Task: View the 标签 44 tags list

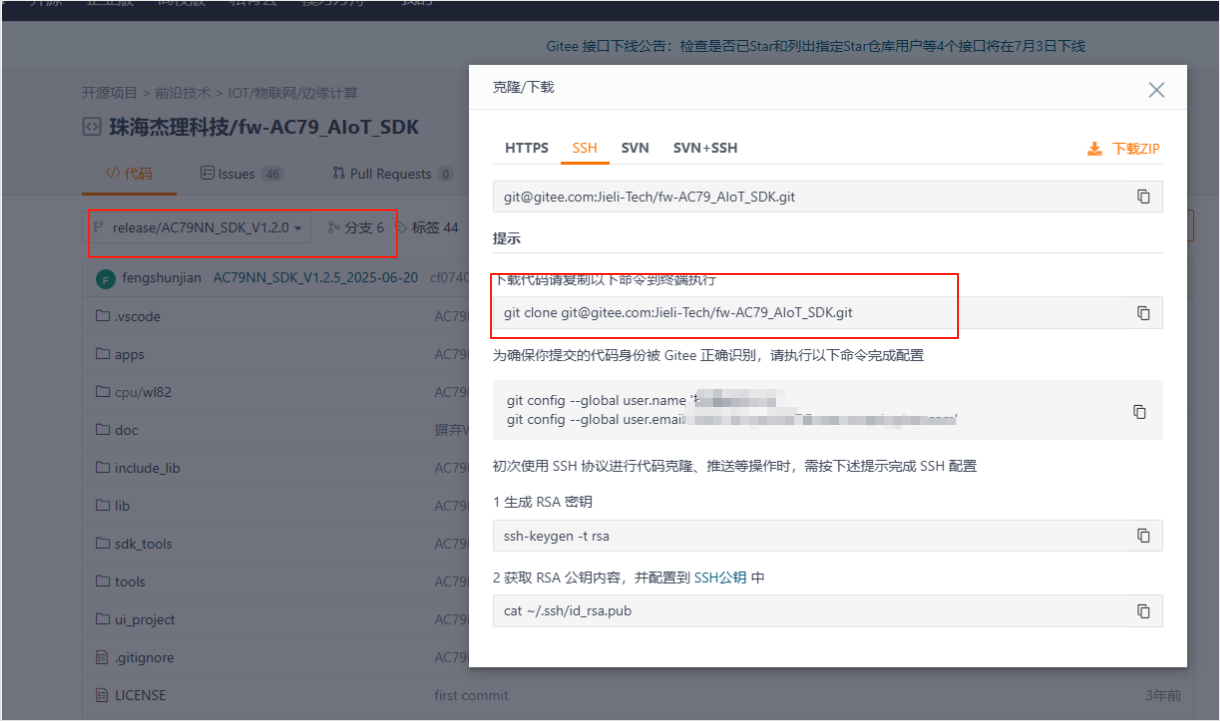Action: pos(426,228)
